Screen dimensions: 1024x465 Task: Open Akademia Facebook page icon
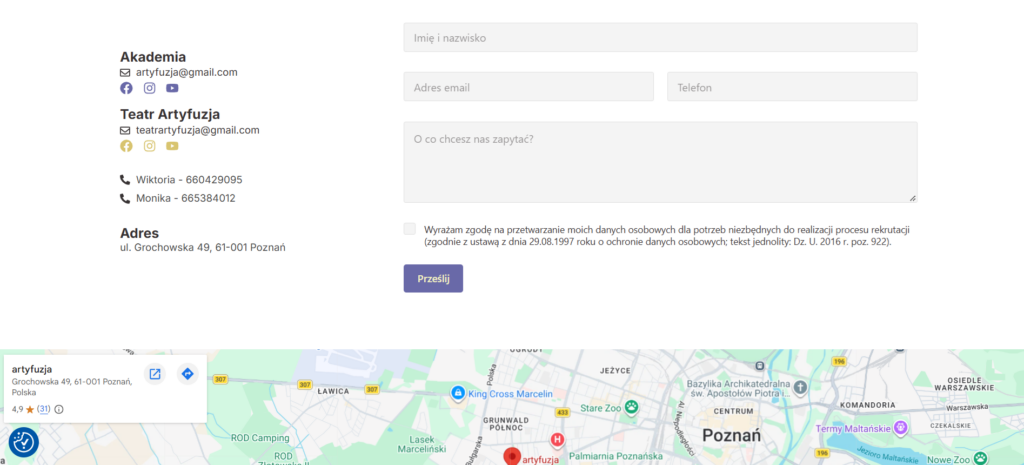pos(126,88)
